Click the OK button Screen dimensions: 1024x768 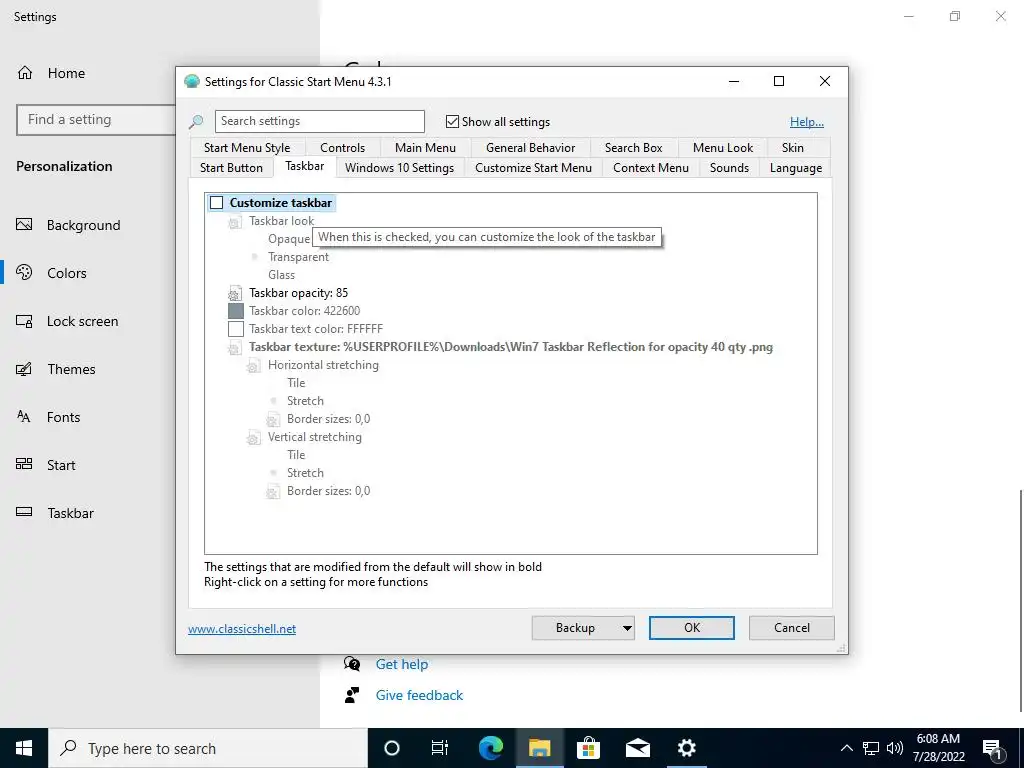point(692,628)
